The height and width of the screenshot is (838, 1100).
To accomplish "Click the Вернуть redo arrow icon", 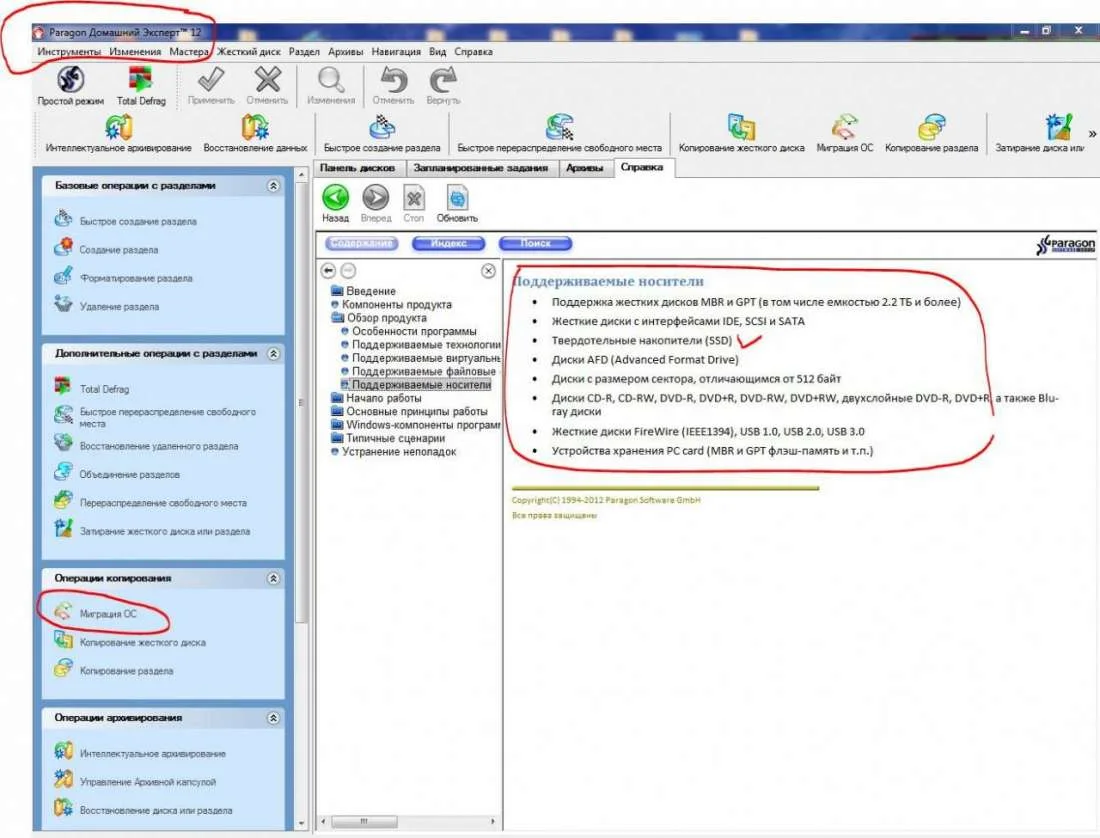I will (443, 86).
